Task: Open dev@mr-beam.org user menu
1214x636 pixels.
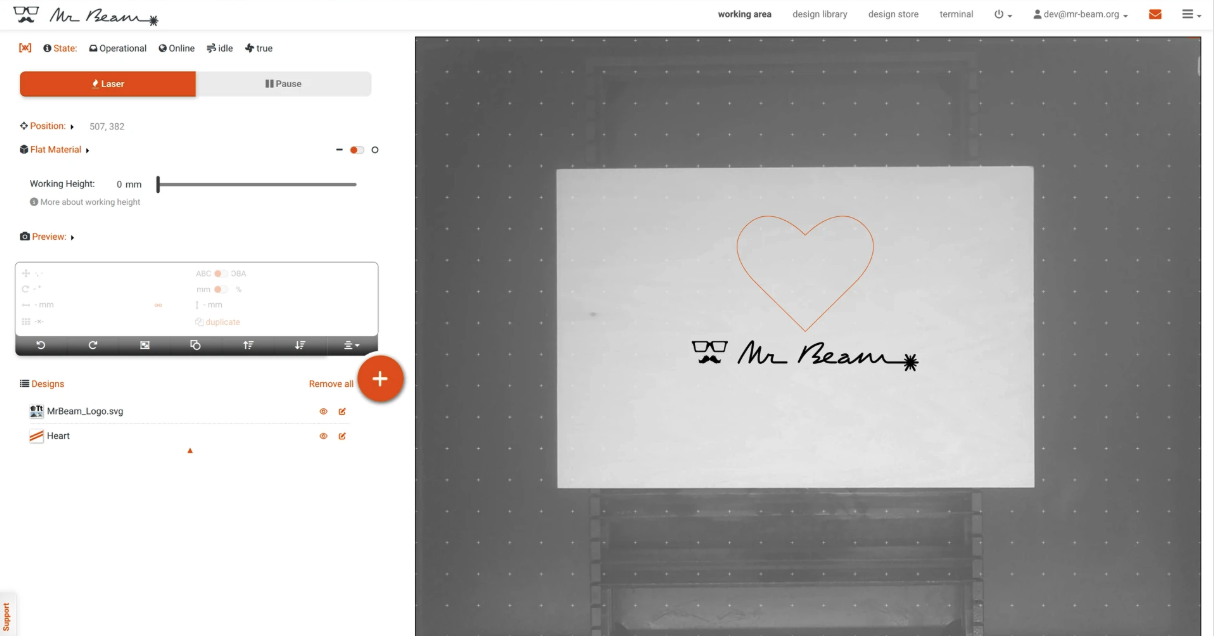Action: click(x=1080, y=15)
